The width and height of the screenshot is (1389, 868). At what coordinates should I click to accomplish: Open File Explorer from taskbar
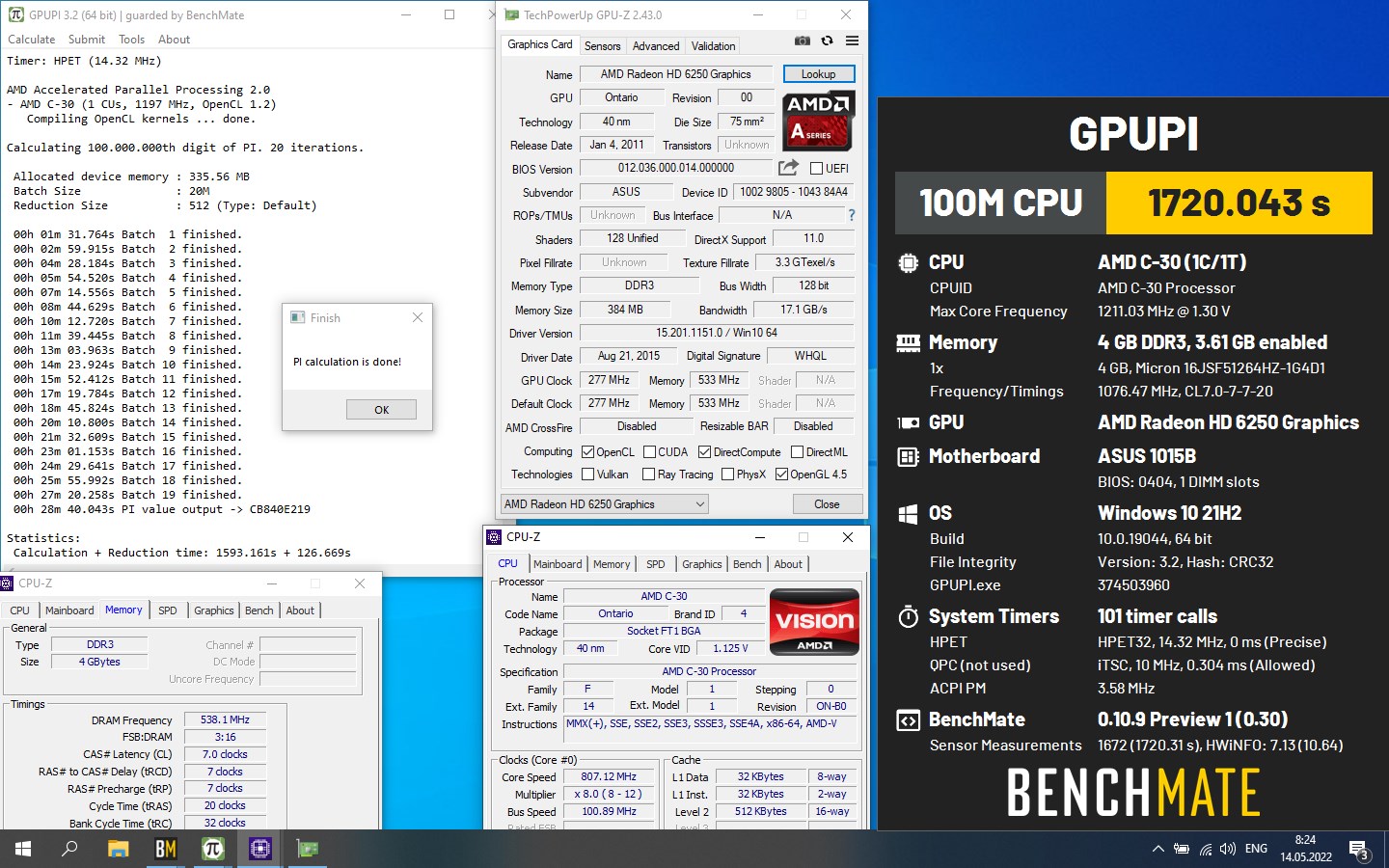(x=118, y=849)
